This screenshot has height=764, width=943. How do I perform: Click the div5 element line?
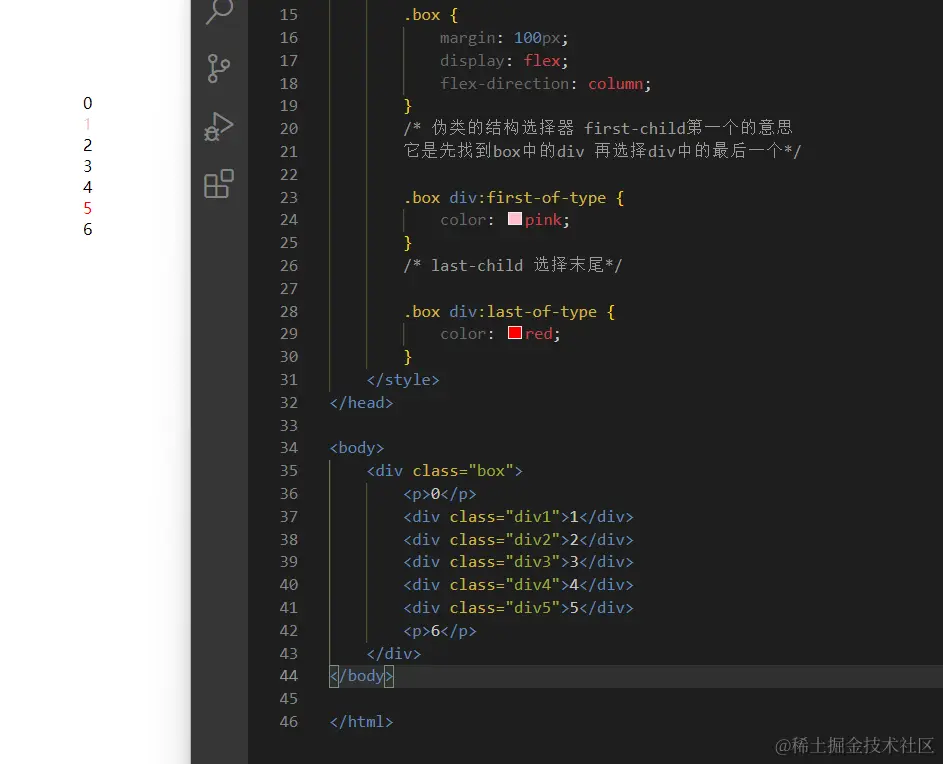click(x=518, y=607)
